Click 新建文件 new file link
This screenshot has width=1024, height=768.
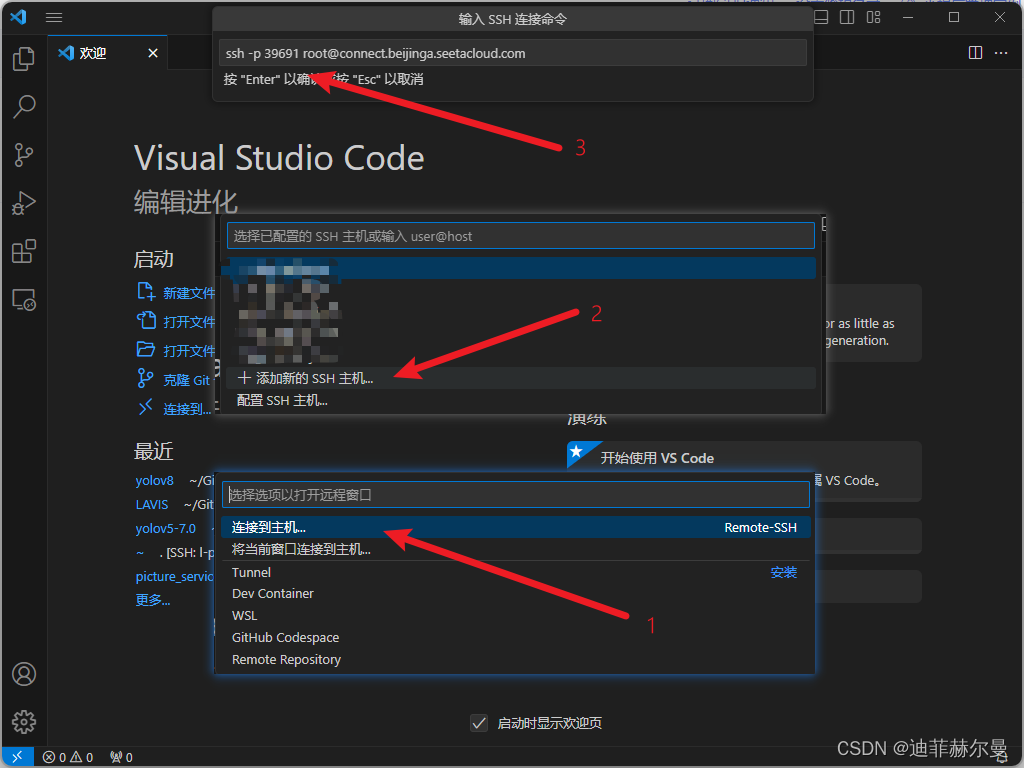[176, 293]
